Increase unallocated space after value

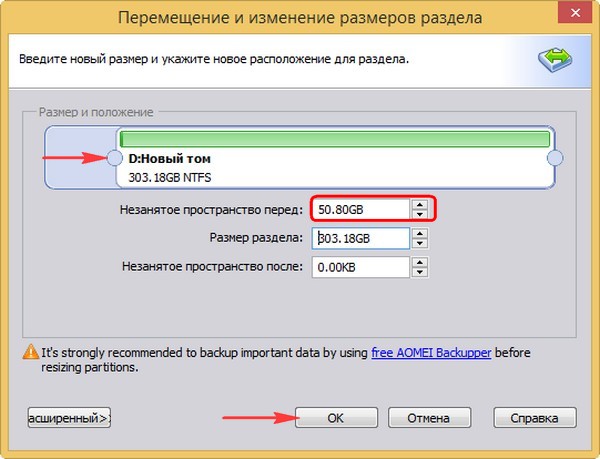coord(420,262)
